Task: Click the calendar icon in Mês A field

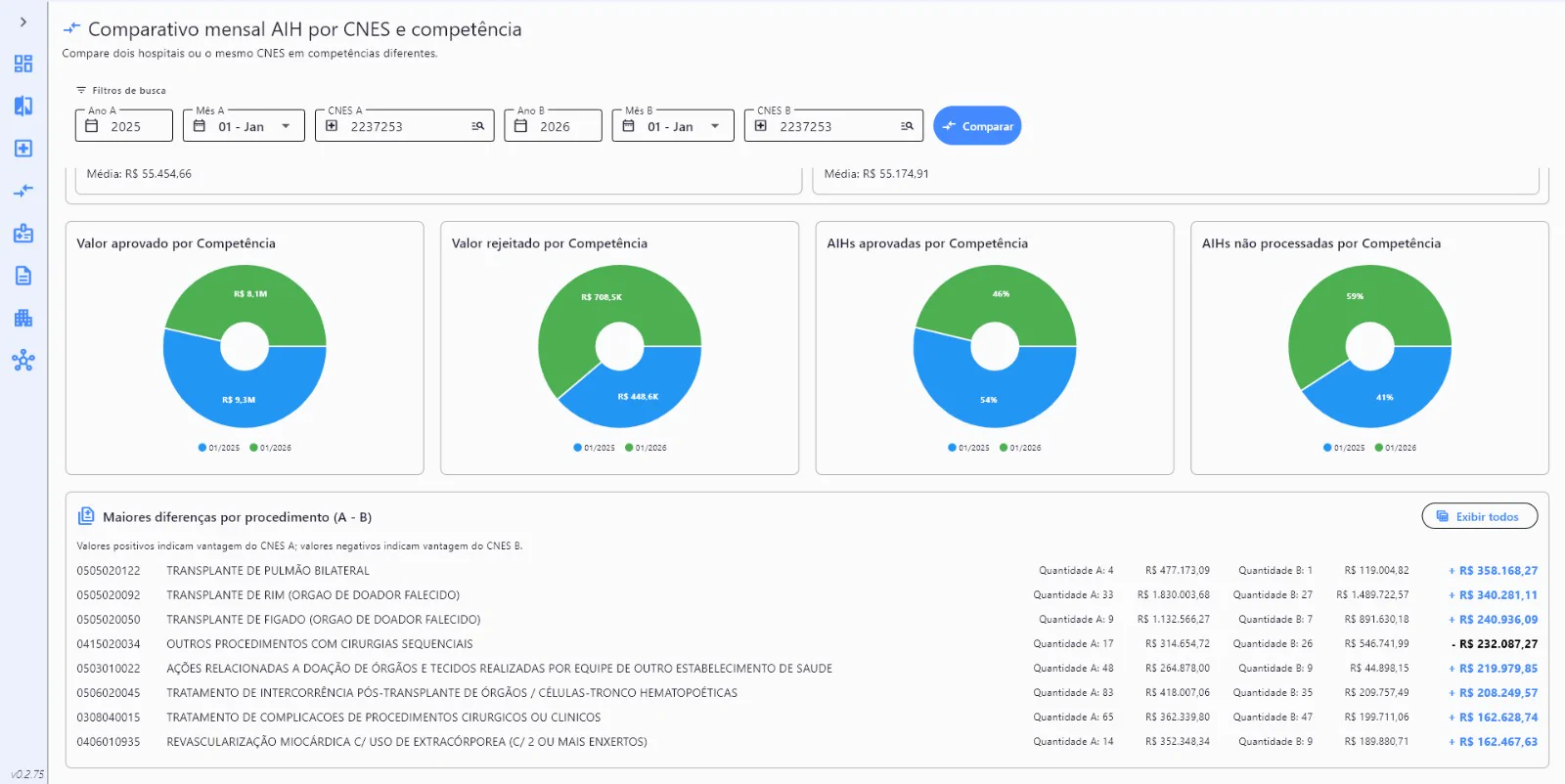Action: pos(200,126)
